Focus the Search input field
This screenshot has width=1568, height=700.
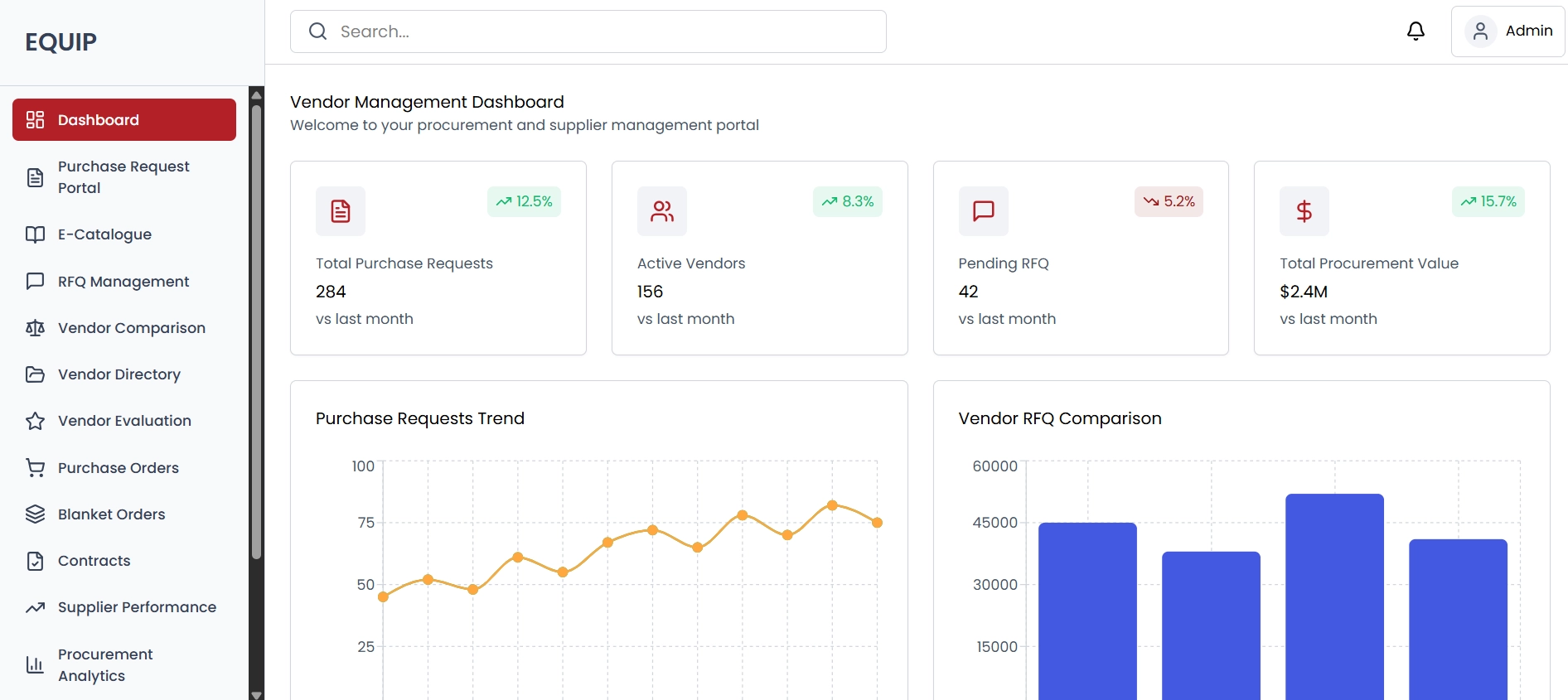click(x=588, y=31)
